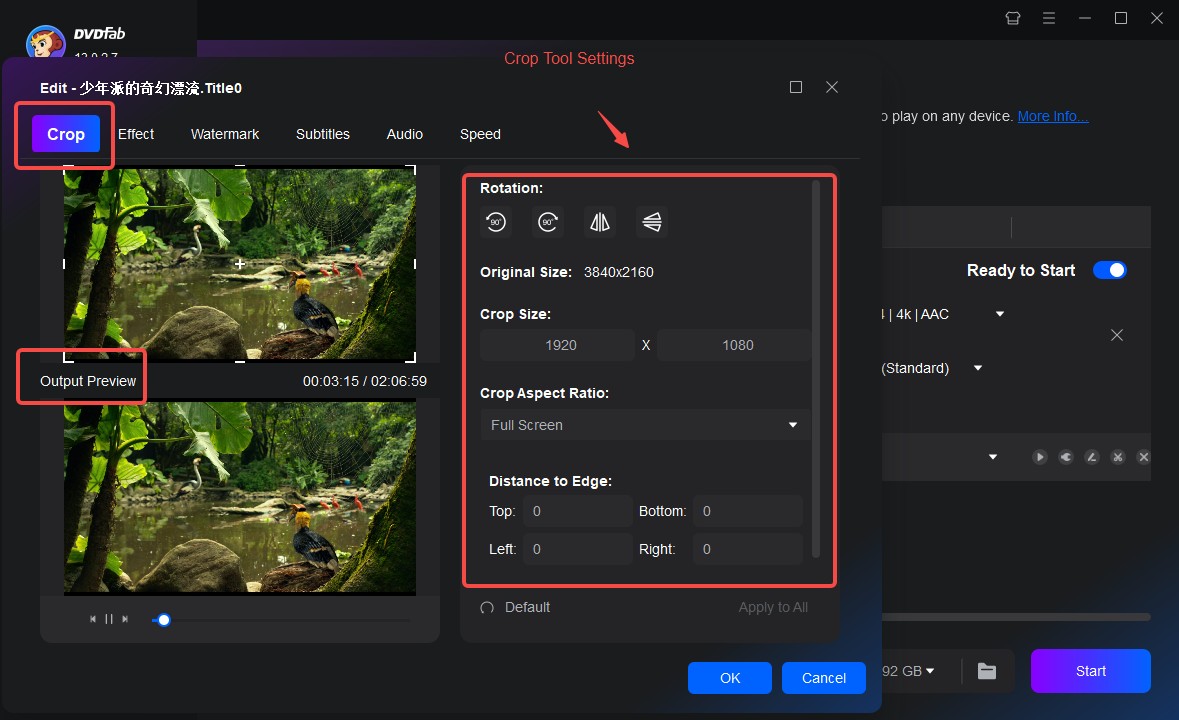Open the DVDFab hamburger menu
The width and height of the screenshot is (1179, 720).
coord(1049,18)
